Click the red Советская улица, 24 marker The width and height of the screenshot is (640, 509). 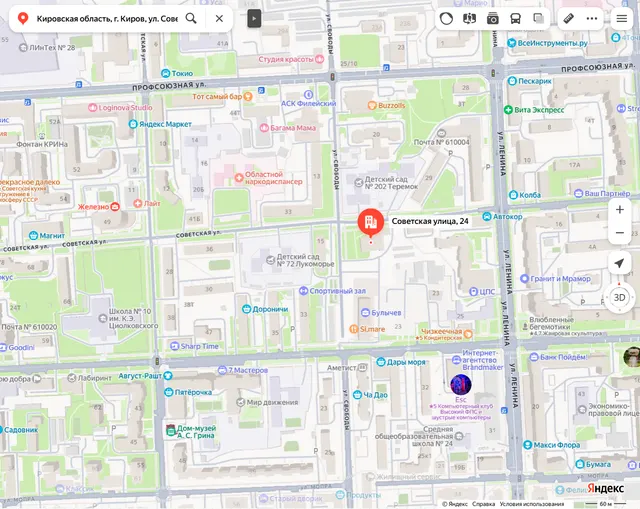pos(371,223)
